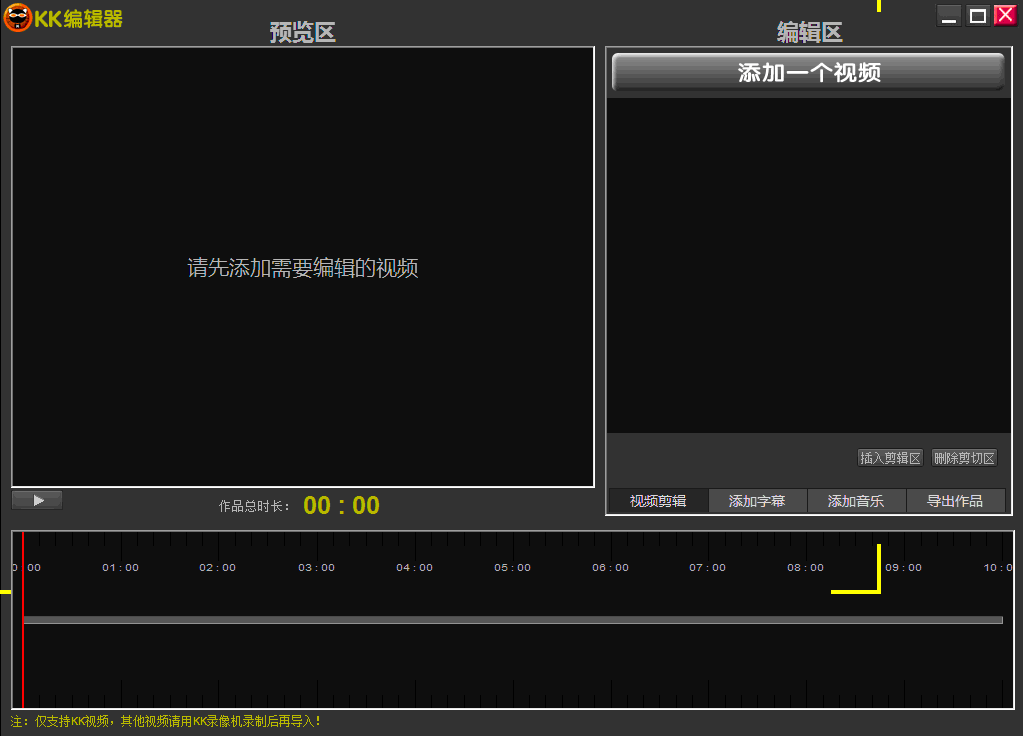Switch to the 添加音乐 music tab
The width and height of the screenshot is (1023, 736).
tap(857, 501)
